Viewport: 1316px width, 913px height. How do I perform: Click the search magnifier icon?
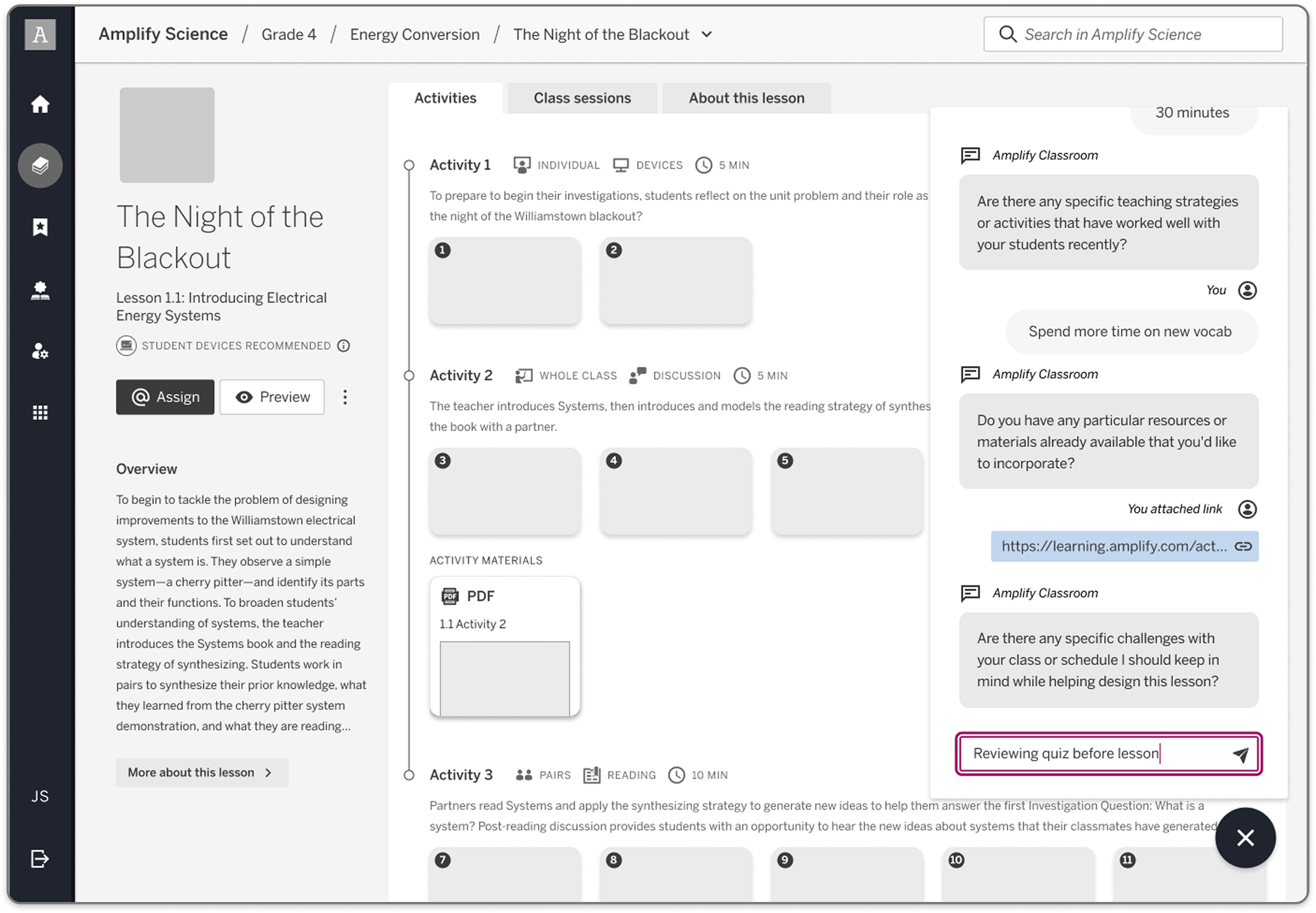[x=1008, y=34]
